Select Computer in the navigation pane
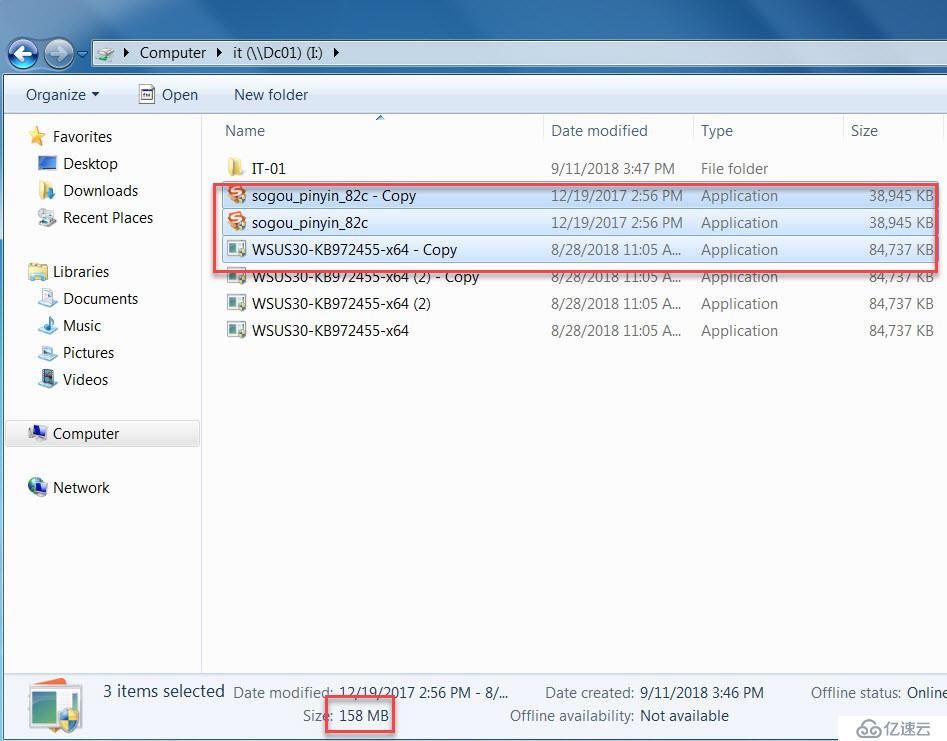947x741 pixels. pyautogui.click(x=86, y=434)
